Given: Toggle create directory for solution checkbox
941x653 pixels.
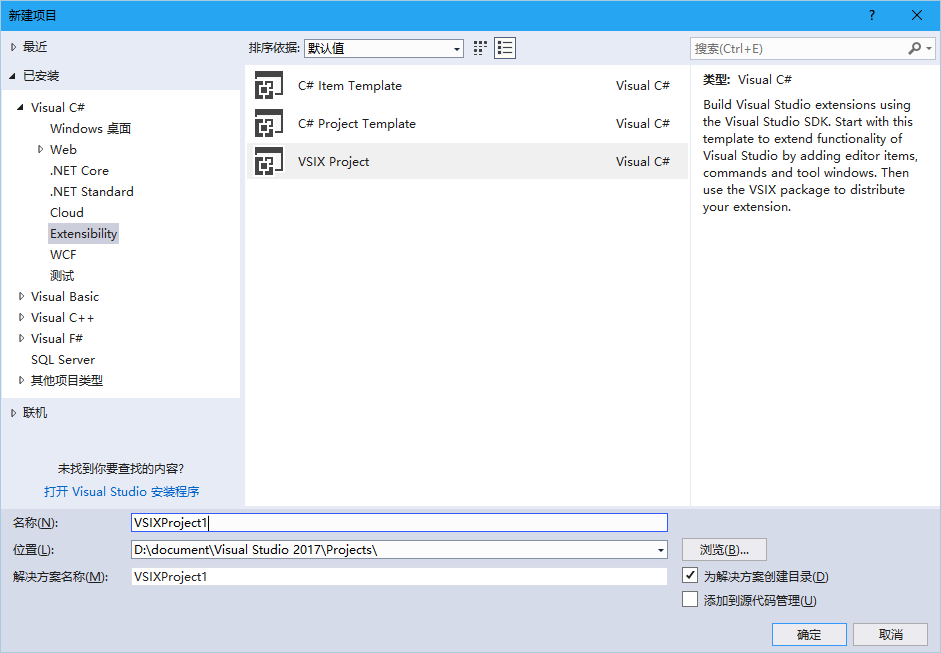Looking at the screenshot, I should (x=690, y=576).
